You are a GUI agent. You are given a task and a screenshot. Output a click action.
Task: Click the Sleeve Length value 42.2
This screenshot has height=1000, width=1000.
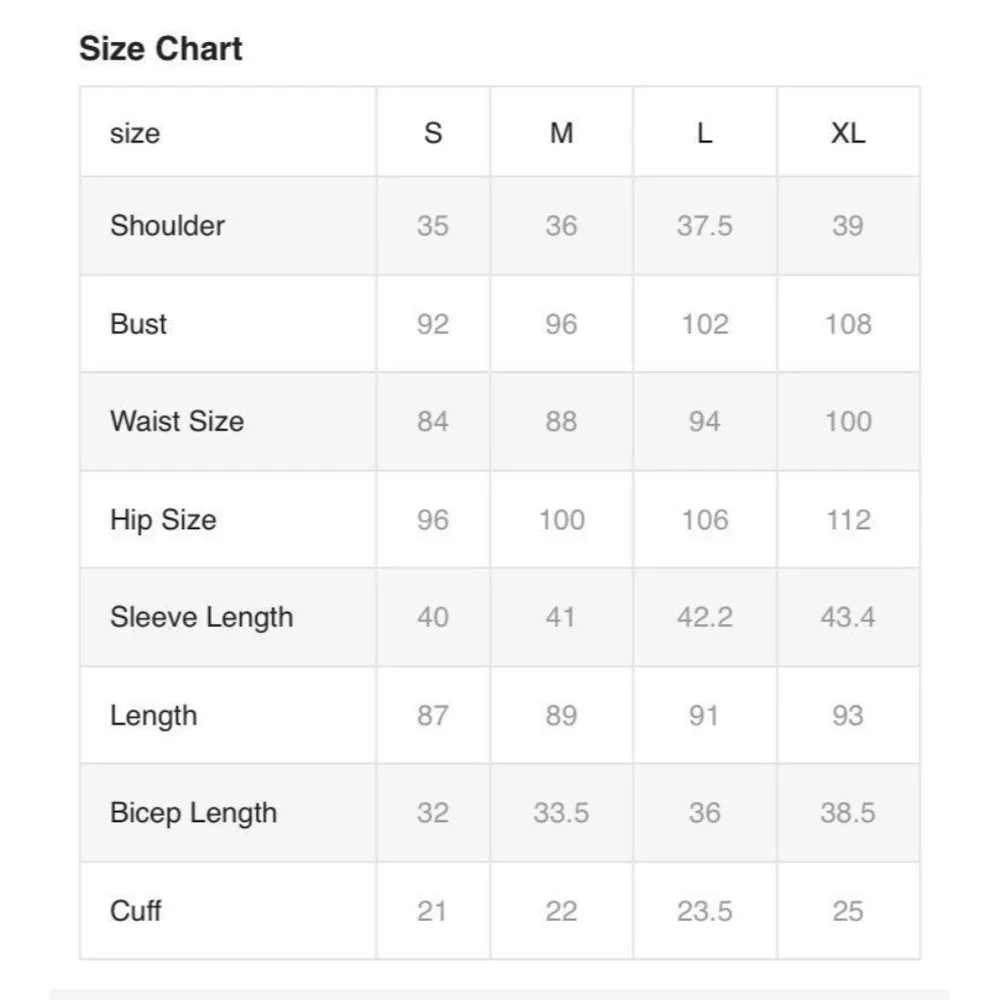coord(704,617)
